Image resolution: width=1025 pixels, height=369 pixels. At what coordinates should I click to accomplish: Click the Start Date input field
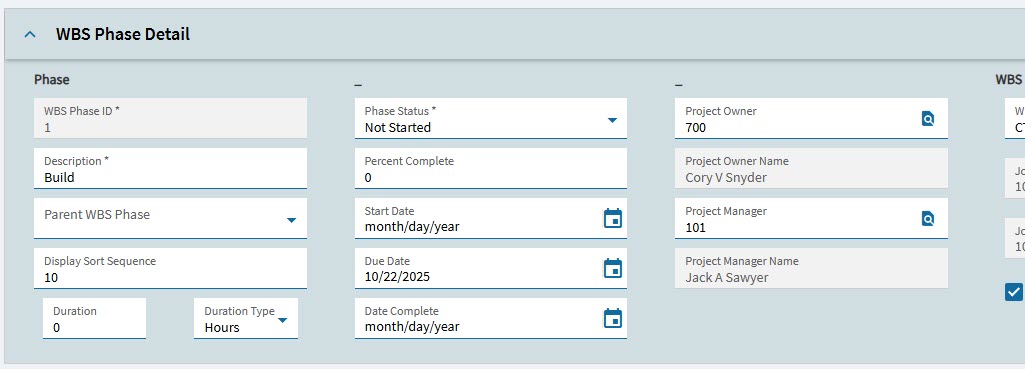point(491,219)
